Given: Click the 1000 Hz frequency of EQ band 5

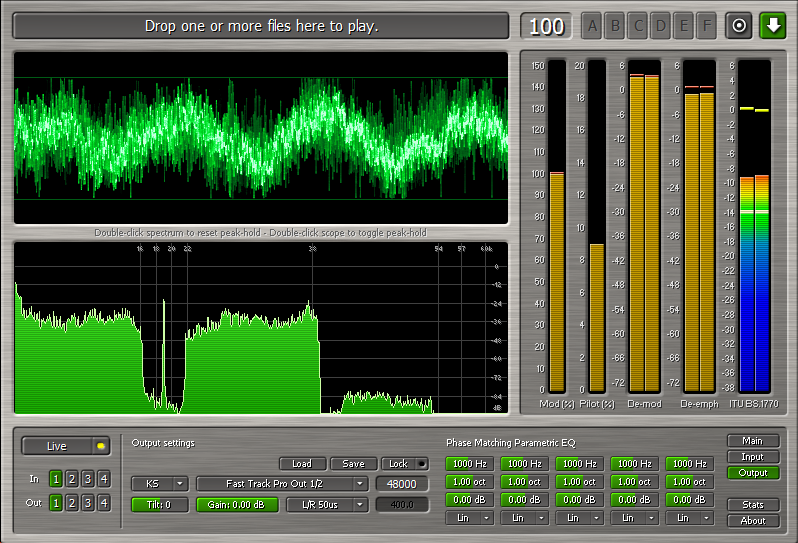Looking at the screenshot, I should click(x=689, y=464).
